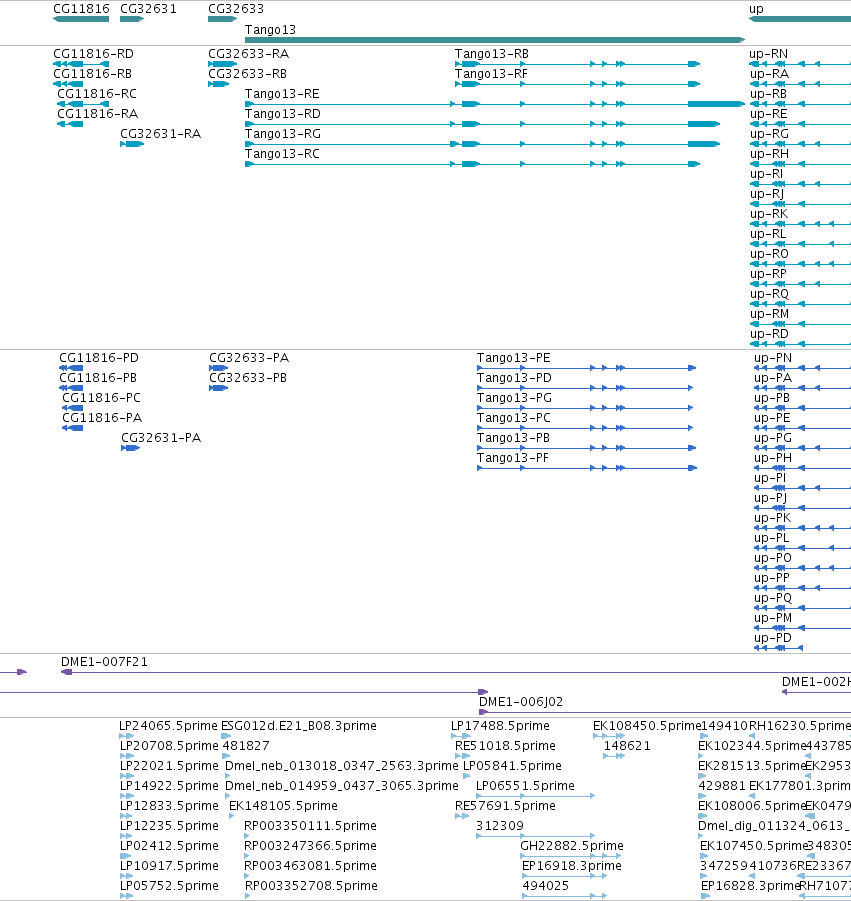
Task: Select EST entry 148621
Action: [627, 746]
